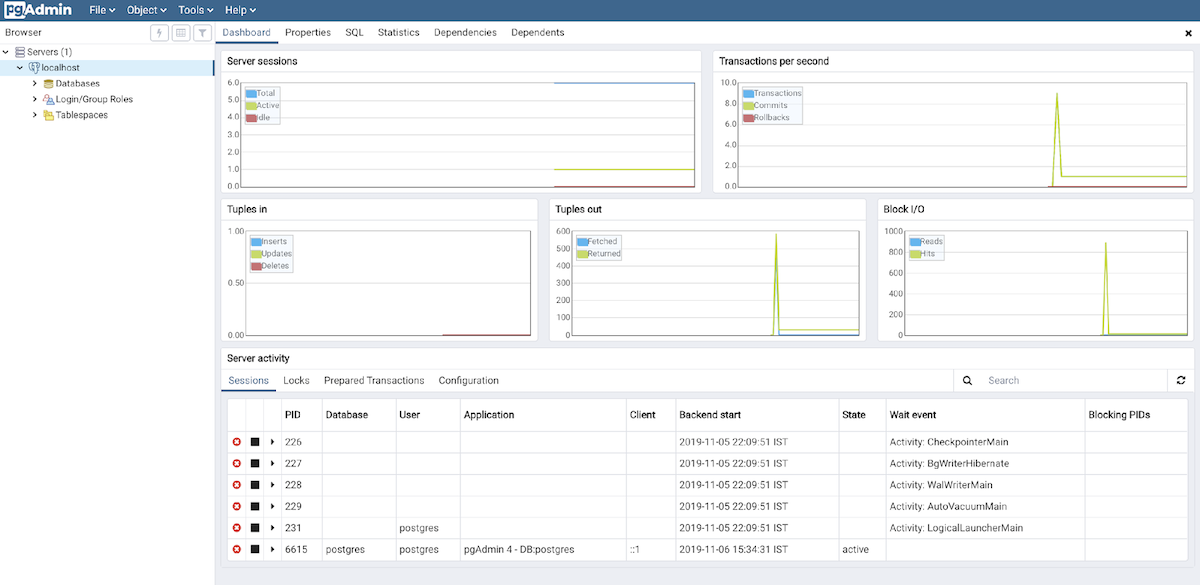Open the Configuration tab
1200x585 pixels.
[x=468, y=381]
